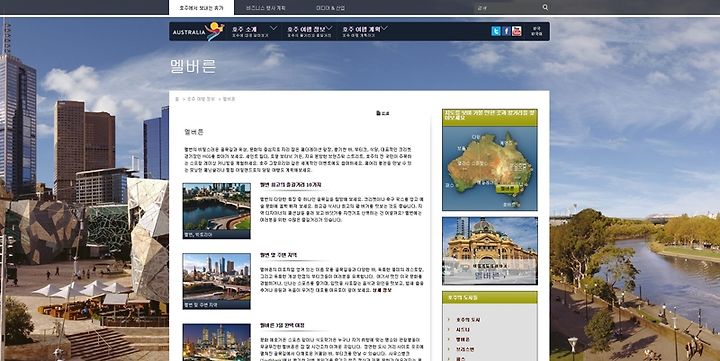720x361 pixels.
Task: Select 호주의 도시 in sidebar list
Action: coord(468,319)
